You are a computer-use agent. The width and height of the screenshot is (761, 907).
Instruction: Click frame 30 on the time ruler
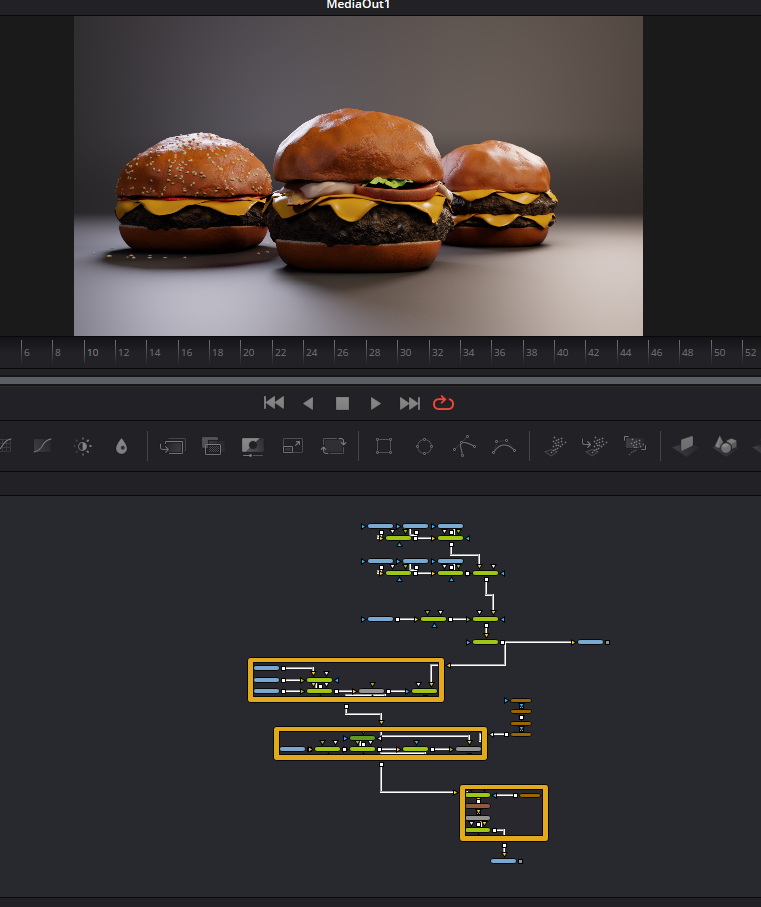coord(405,353)
